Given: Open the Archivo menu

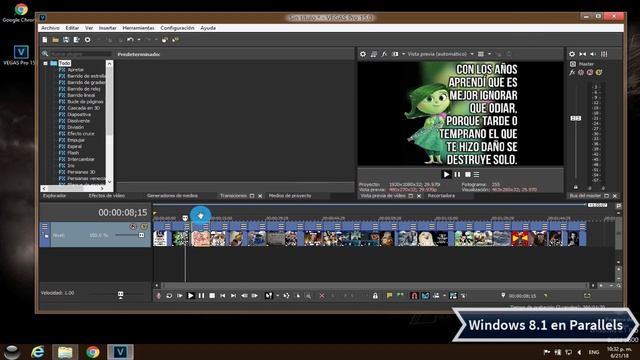Looking at the screenshot, I should tap(50, 28).
